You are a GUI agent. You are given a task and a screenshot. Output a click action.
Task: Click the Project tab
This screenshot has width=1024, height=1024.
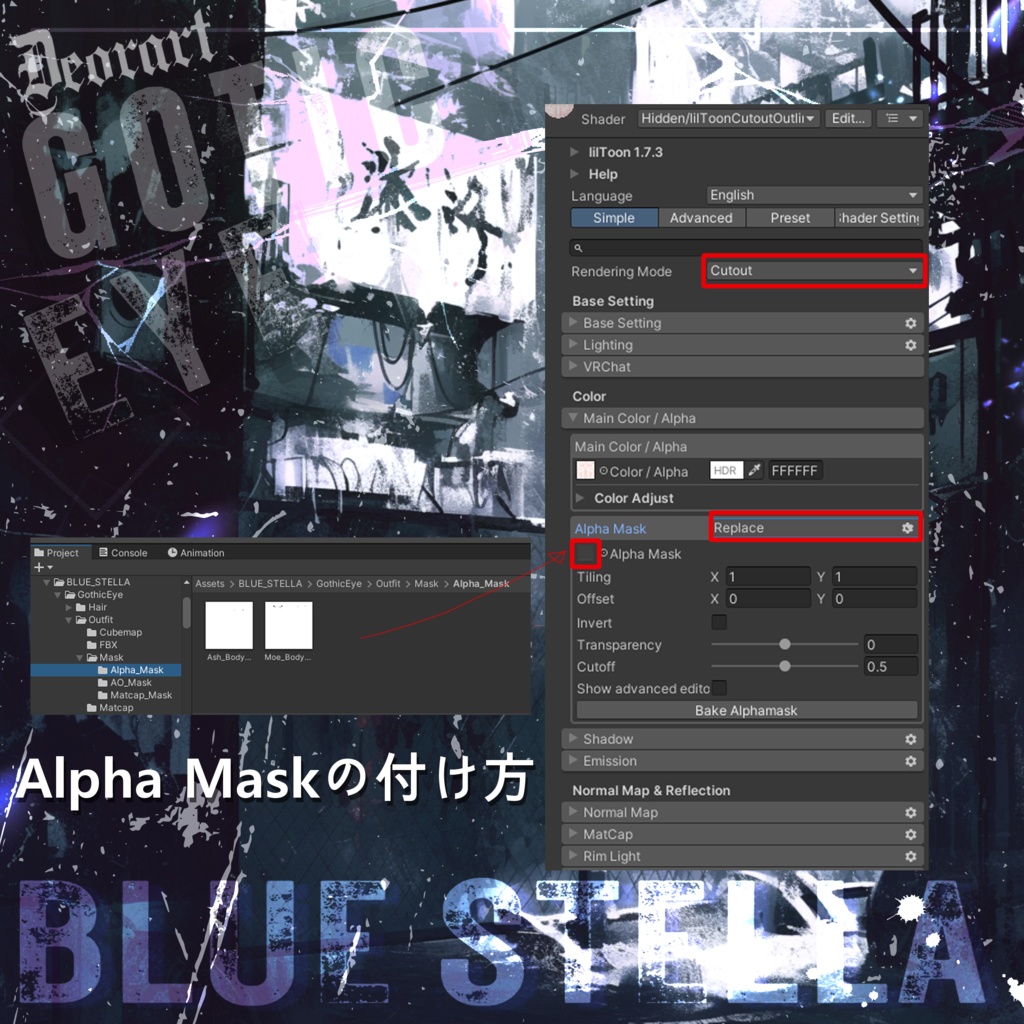pyautogui.click(x=57, y=552)
